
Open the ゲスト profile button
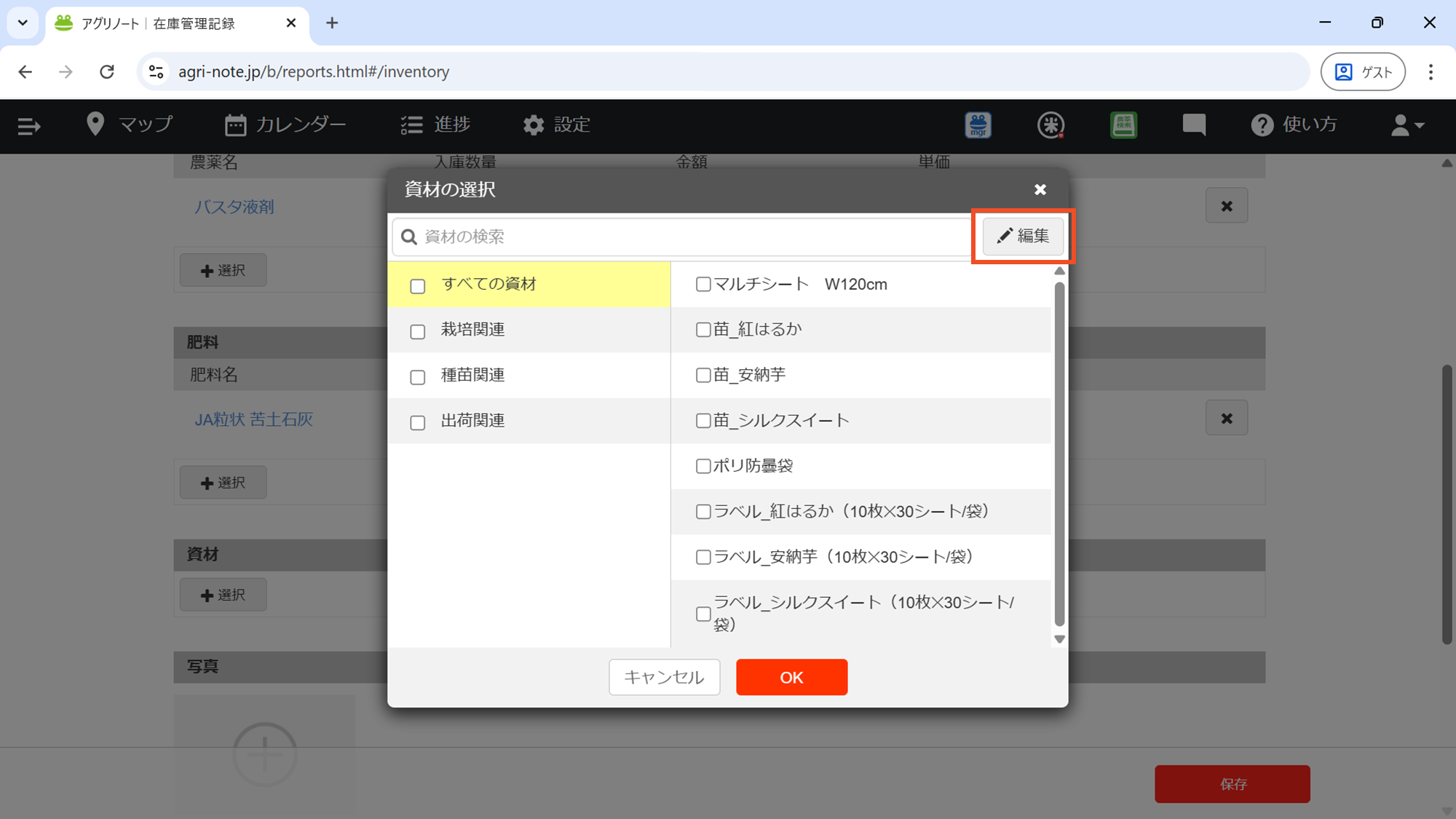click(1363, 71)
